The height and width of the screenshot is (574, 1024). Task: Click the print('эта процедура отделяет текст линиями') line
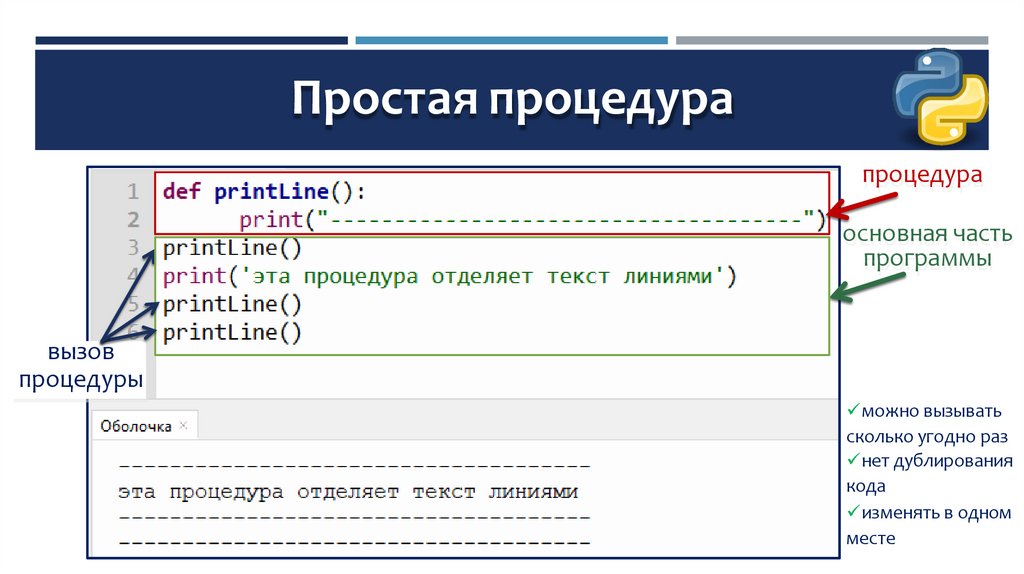pos(449,276)
